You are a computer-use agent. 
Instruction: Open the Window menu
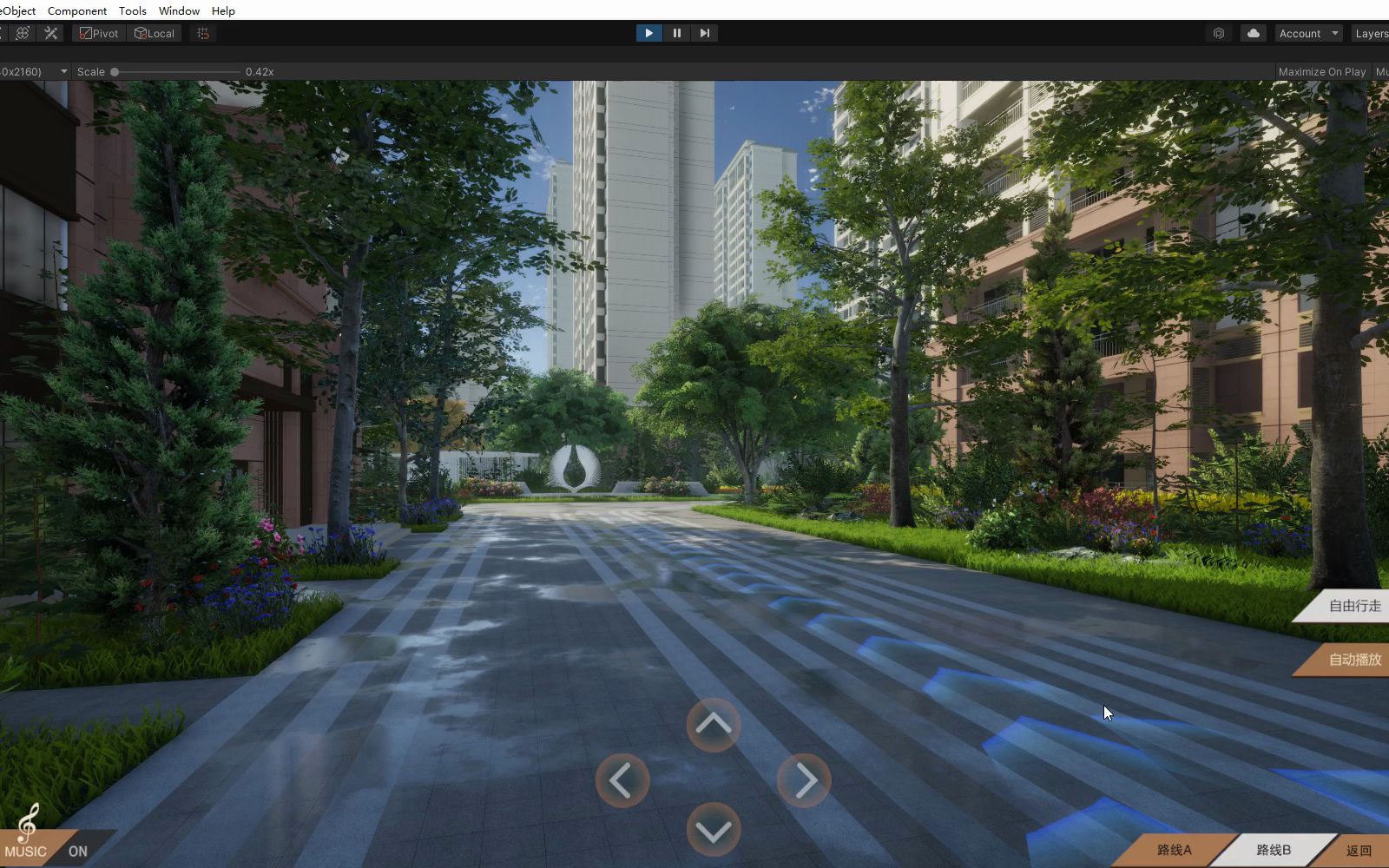click(178, 10)
